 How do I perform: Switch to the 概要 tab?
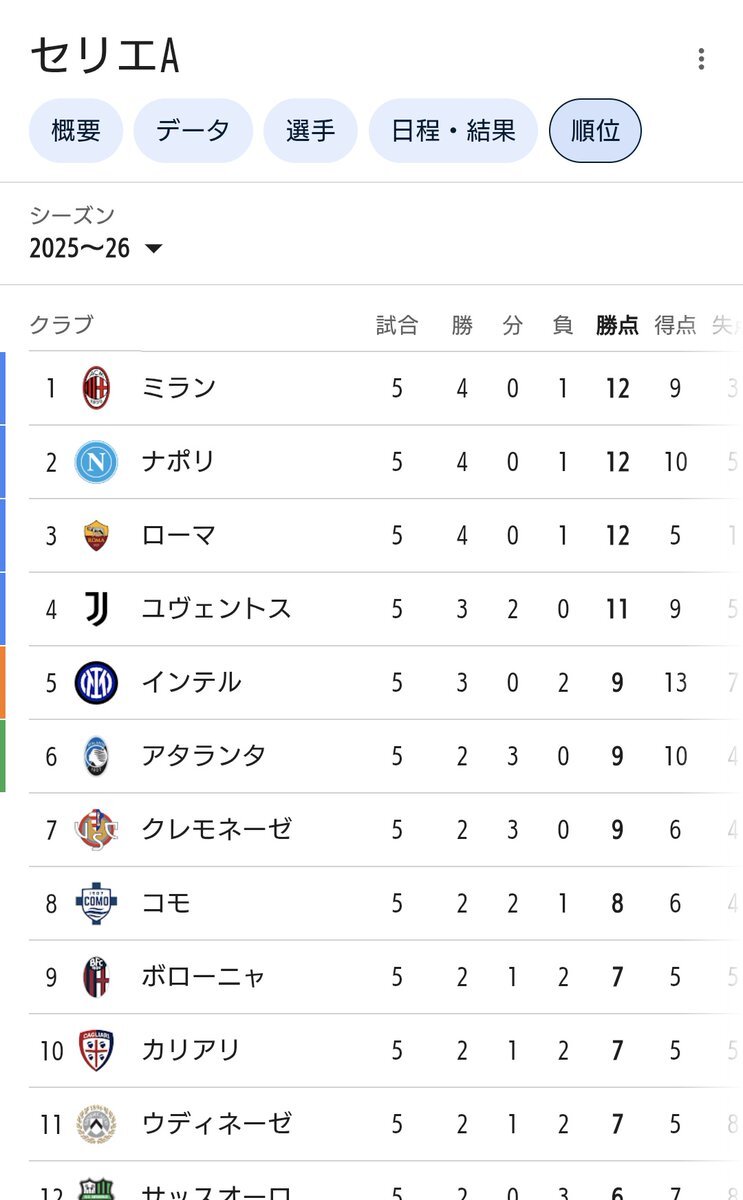point(76,131)
